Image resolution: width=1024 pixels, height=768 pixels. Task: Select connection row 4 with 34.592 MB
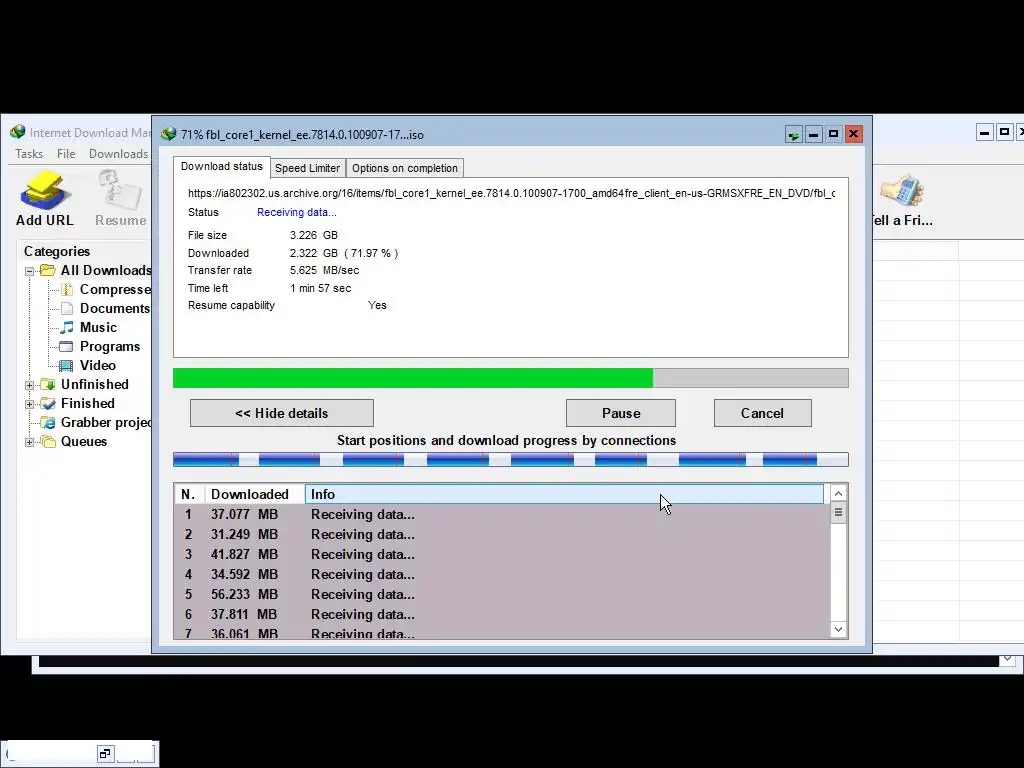pos(502,575)
